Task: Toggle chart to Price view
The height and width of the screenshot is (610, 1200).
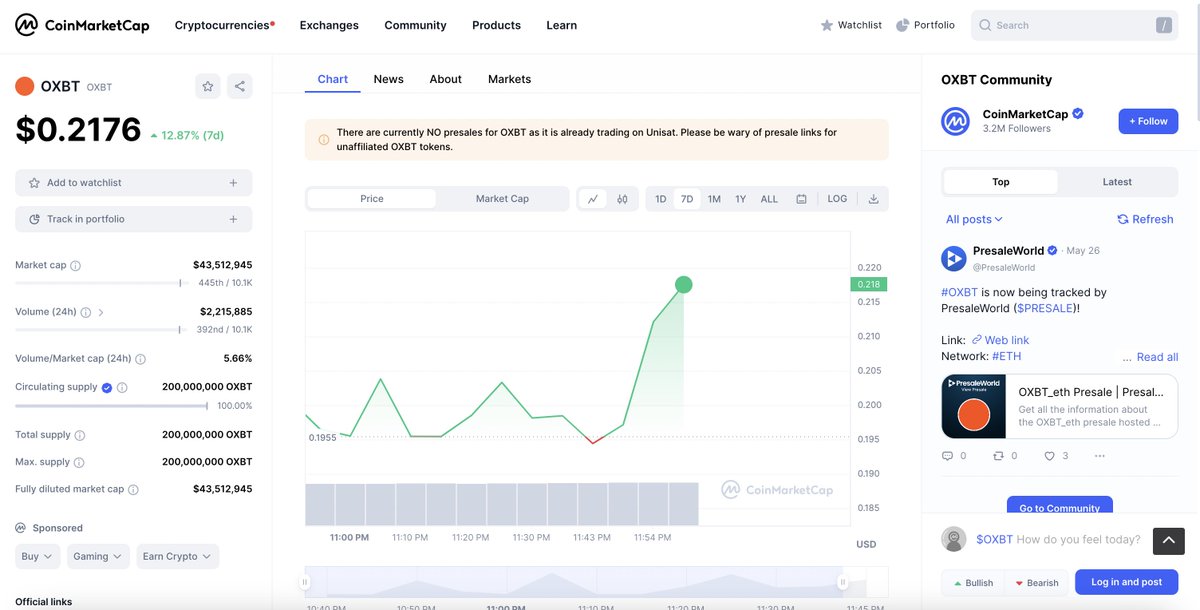Action: point(372,199)
